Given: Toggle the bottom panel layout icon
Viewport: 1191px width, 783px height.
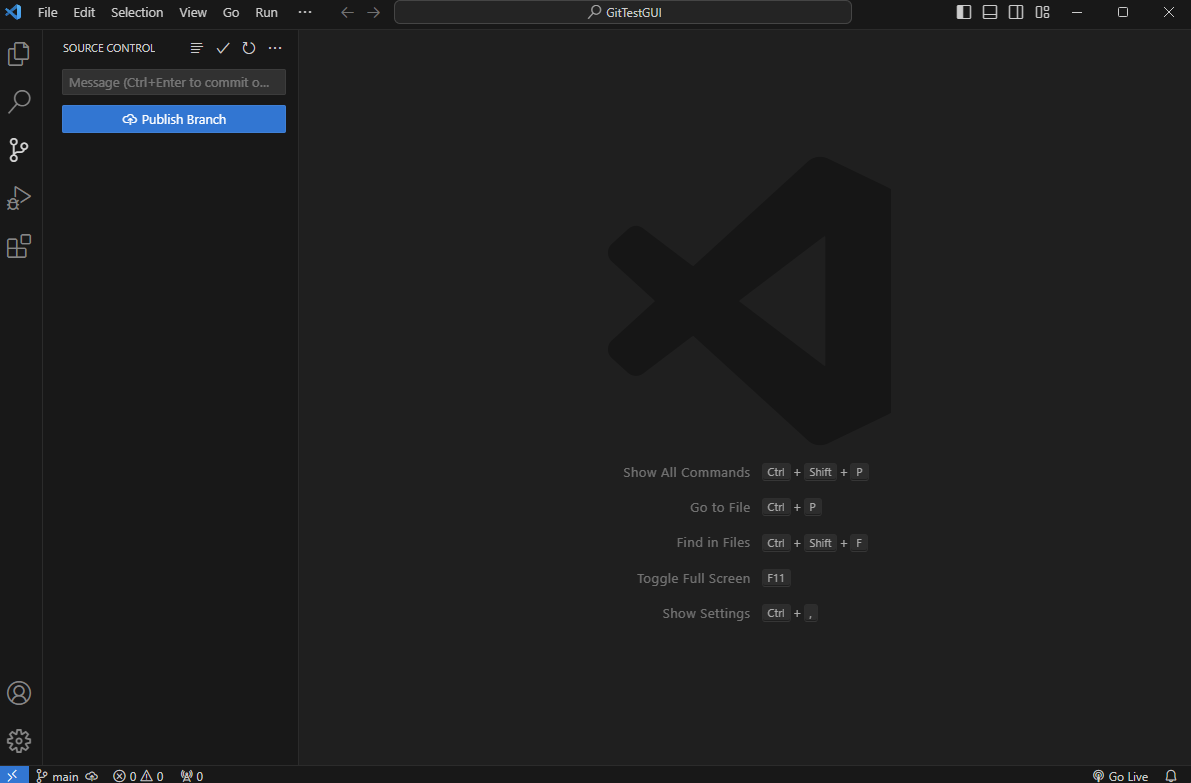Looking at the screenshot, I should tap(990, 12).
